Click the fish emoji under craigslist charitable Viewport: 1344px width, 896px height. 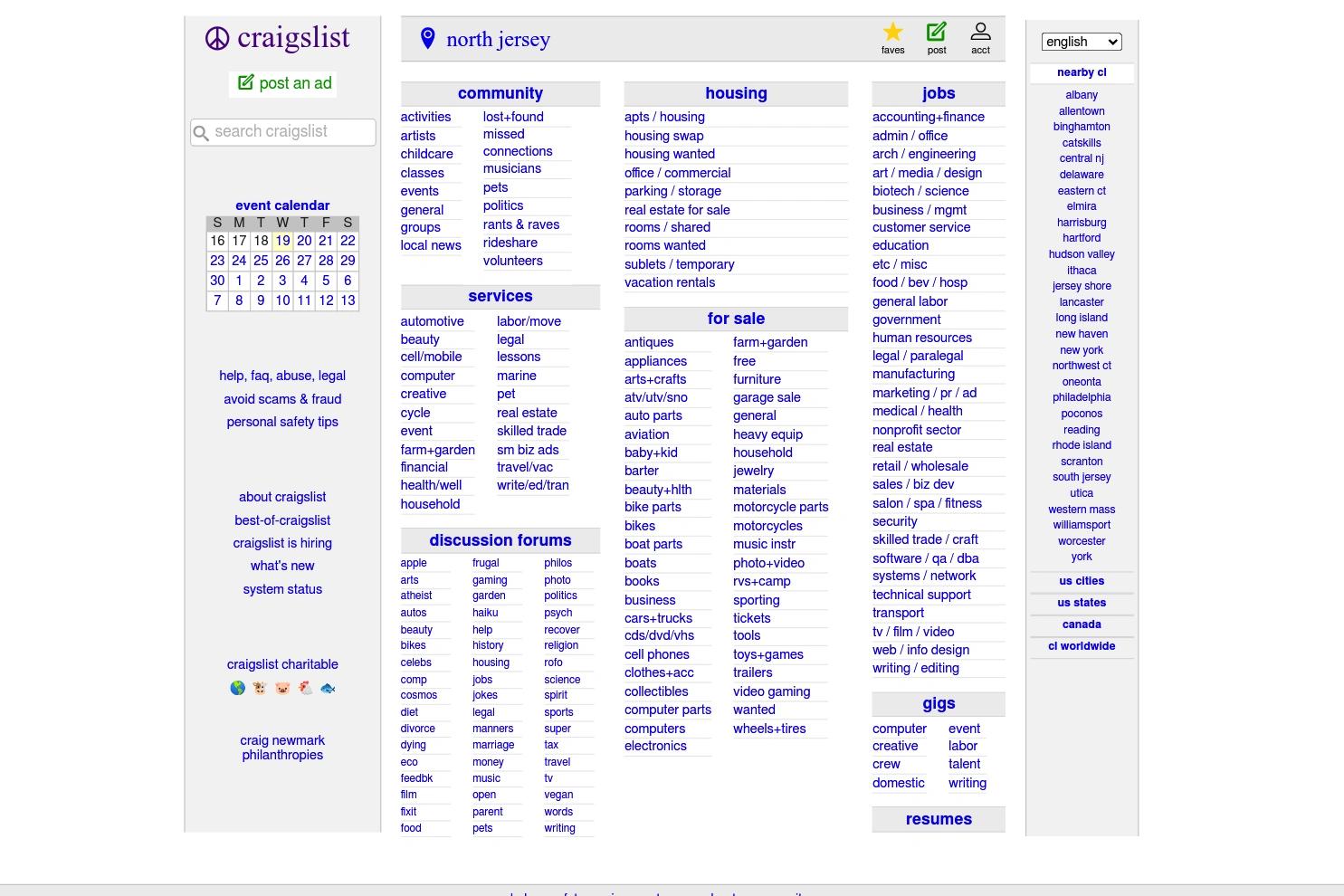click(x=328, y=688)
